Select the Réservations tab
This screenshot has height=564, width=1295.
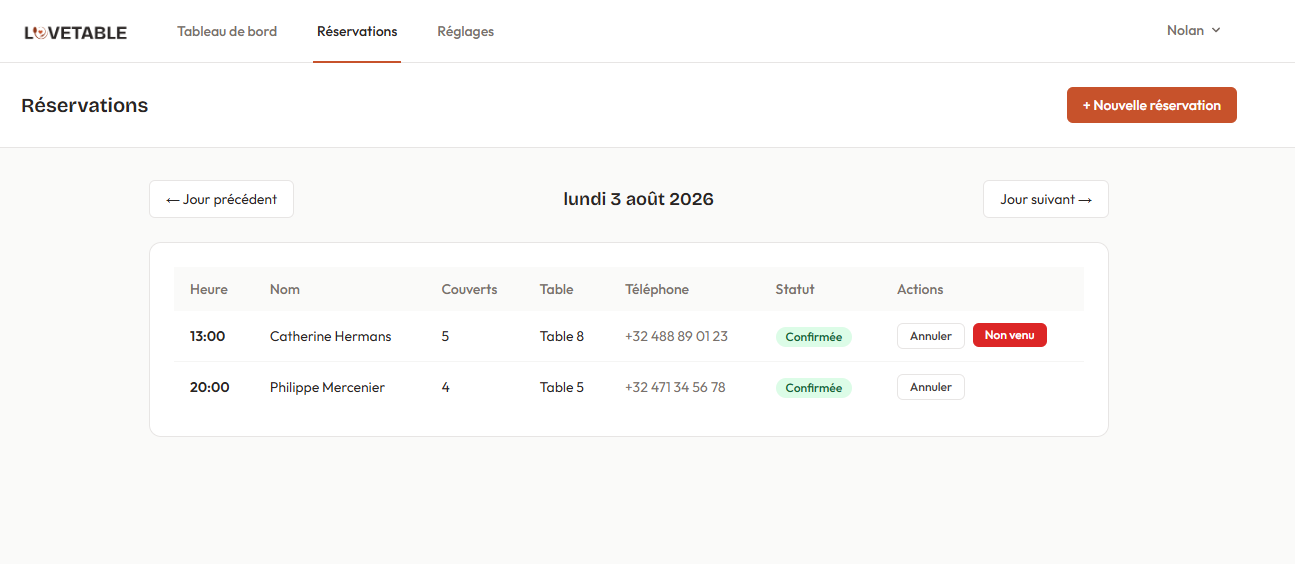pyautogui.click(x=357, y=31)
